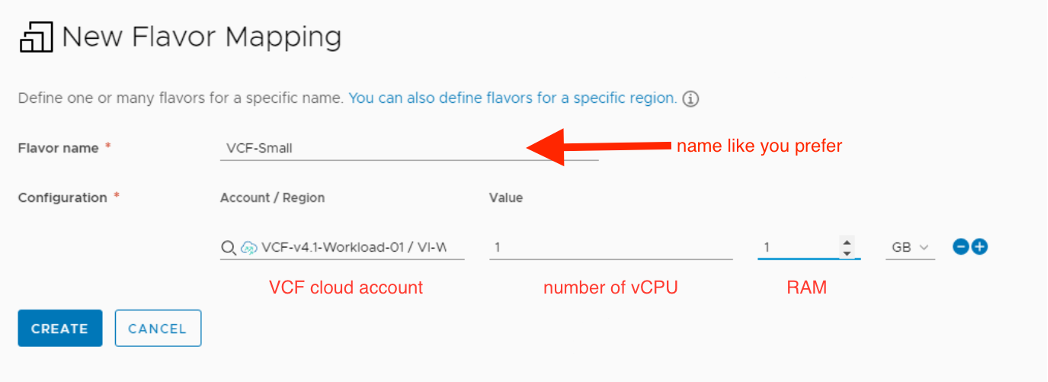Focus the Flavor name field containing VCF-Small
Screen dimensions: 1048x382
409,148
